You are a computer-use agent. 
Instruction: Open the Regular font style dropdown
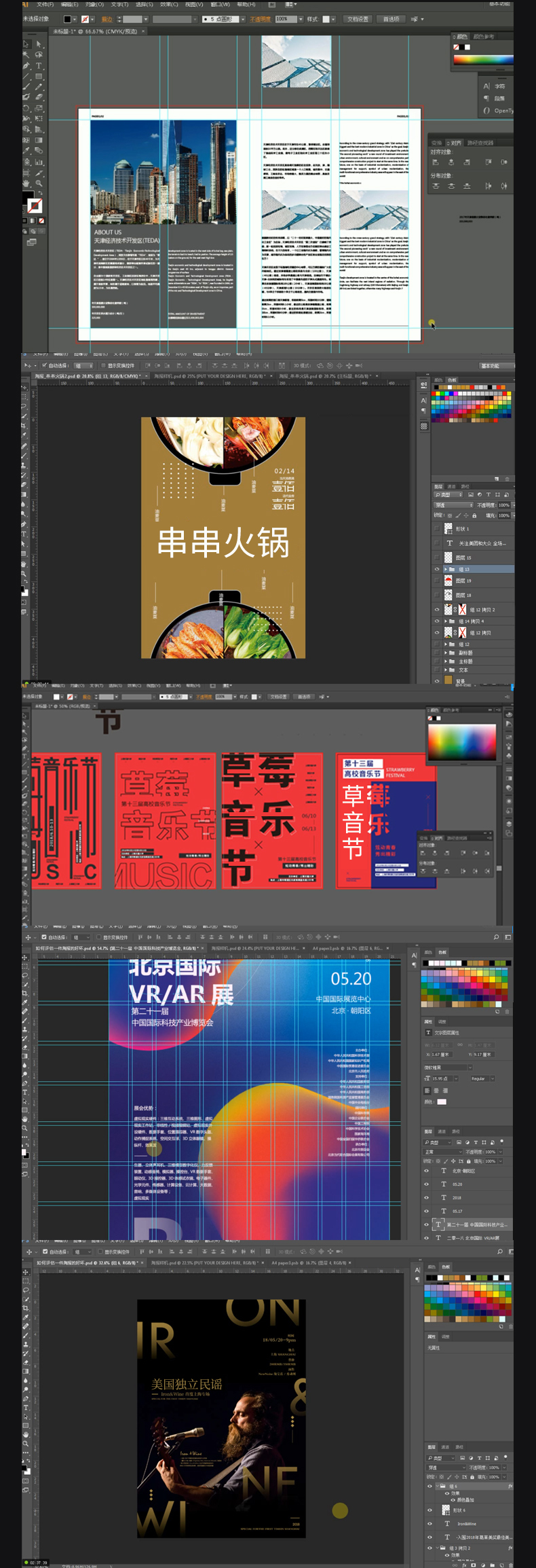pos(482,1078)
